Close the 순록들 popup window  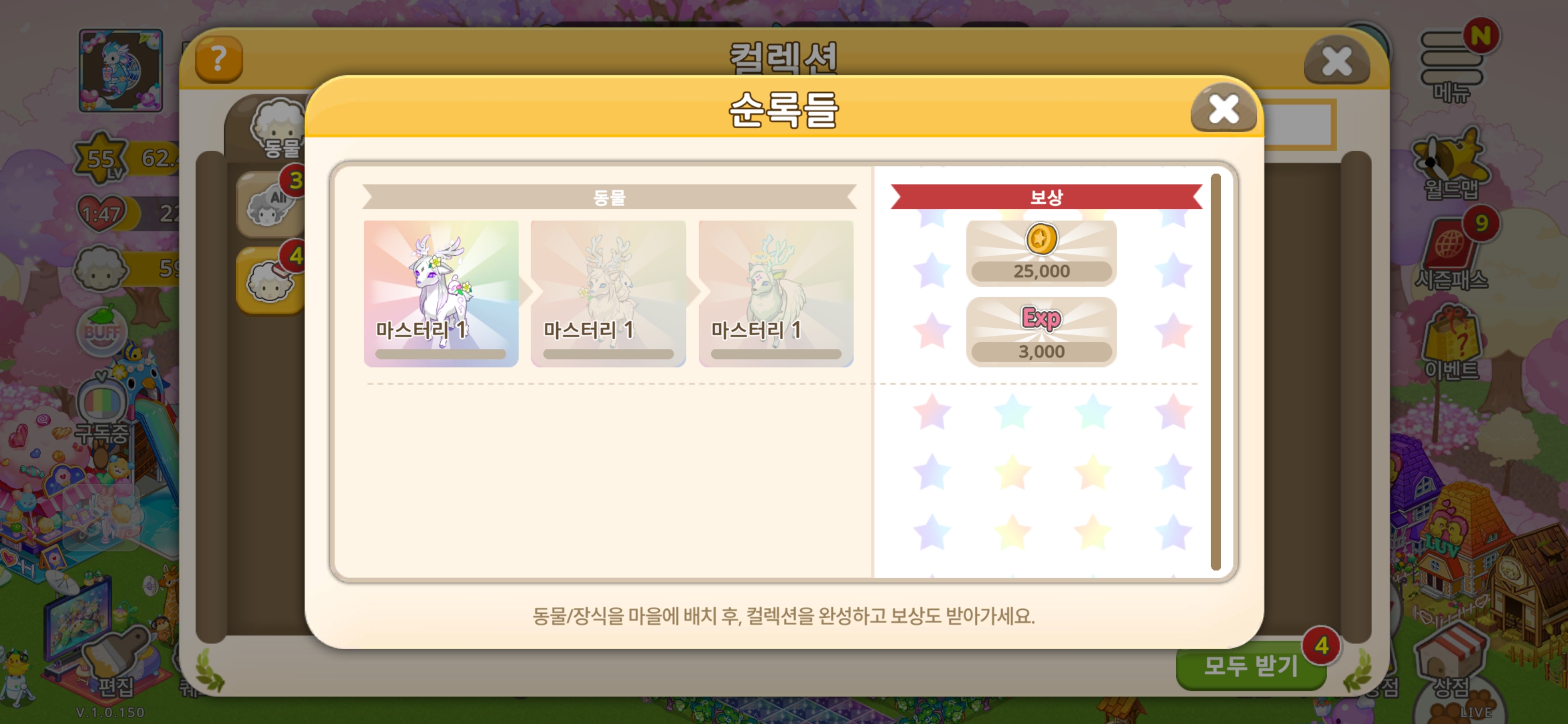(x=1223, y=110)
